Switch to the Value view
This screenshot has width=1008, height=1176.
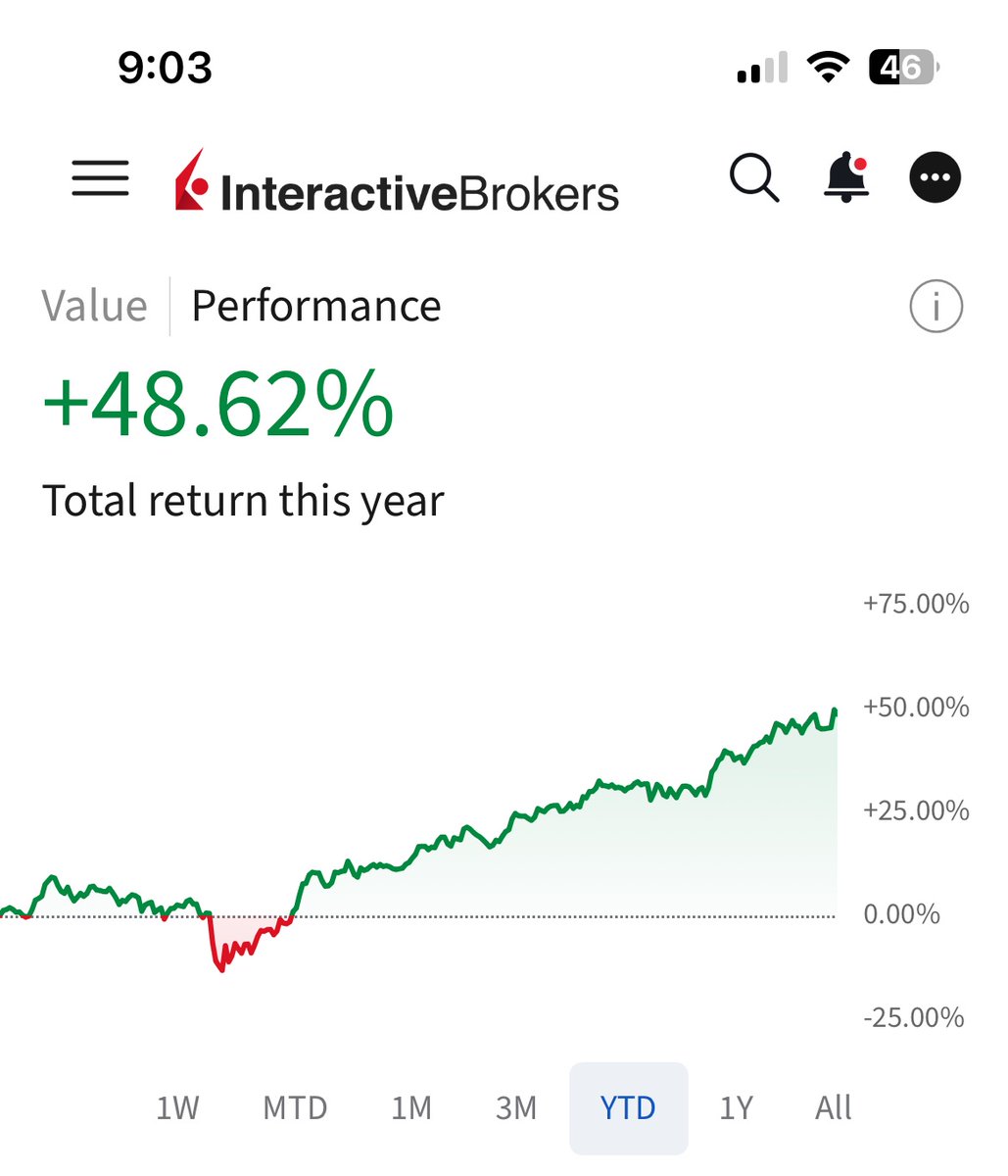(x=95, y=306)
